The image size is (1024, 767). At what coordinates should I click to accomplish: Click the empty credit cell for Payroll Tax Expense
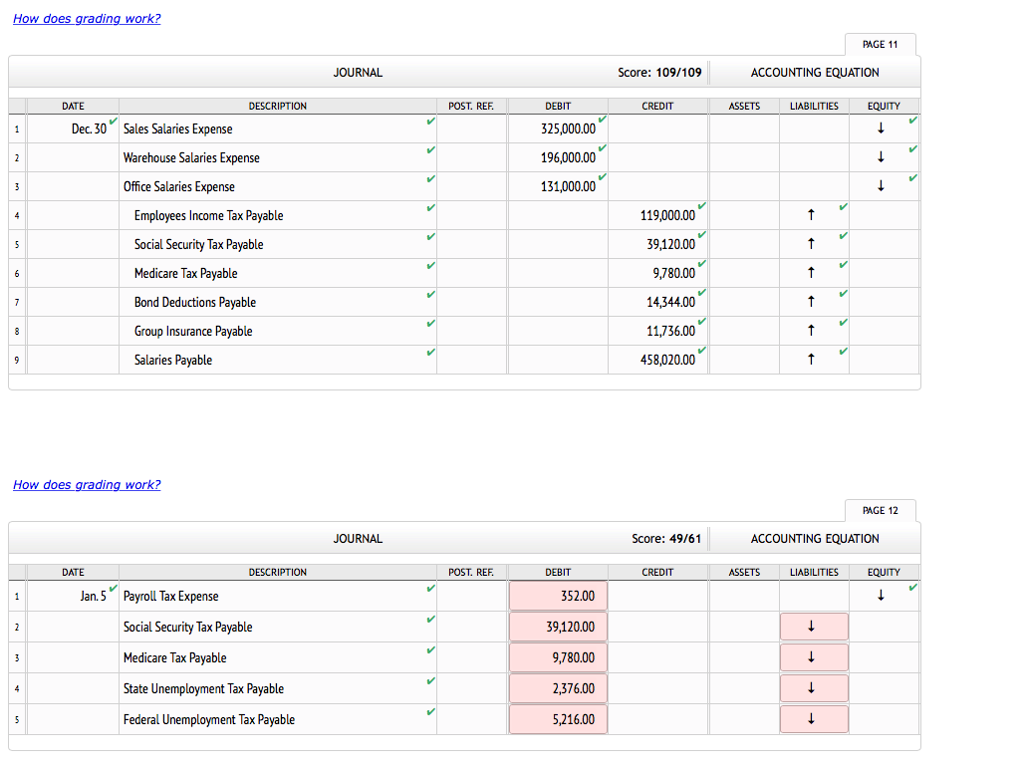658,596
